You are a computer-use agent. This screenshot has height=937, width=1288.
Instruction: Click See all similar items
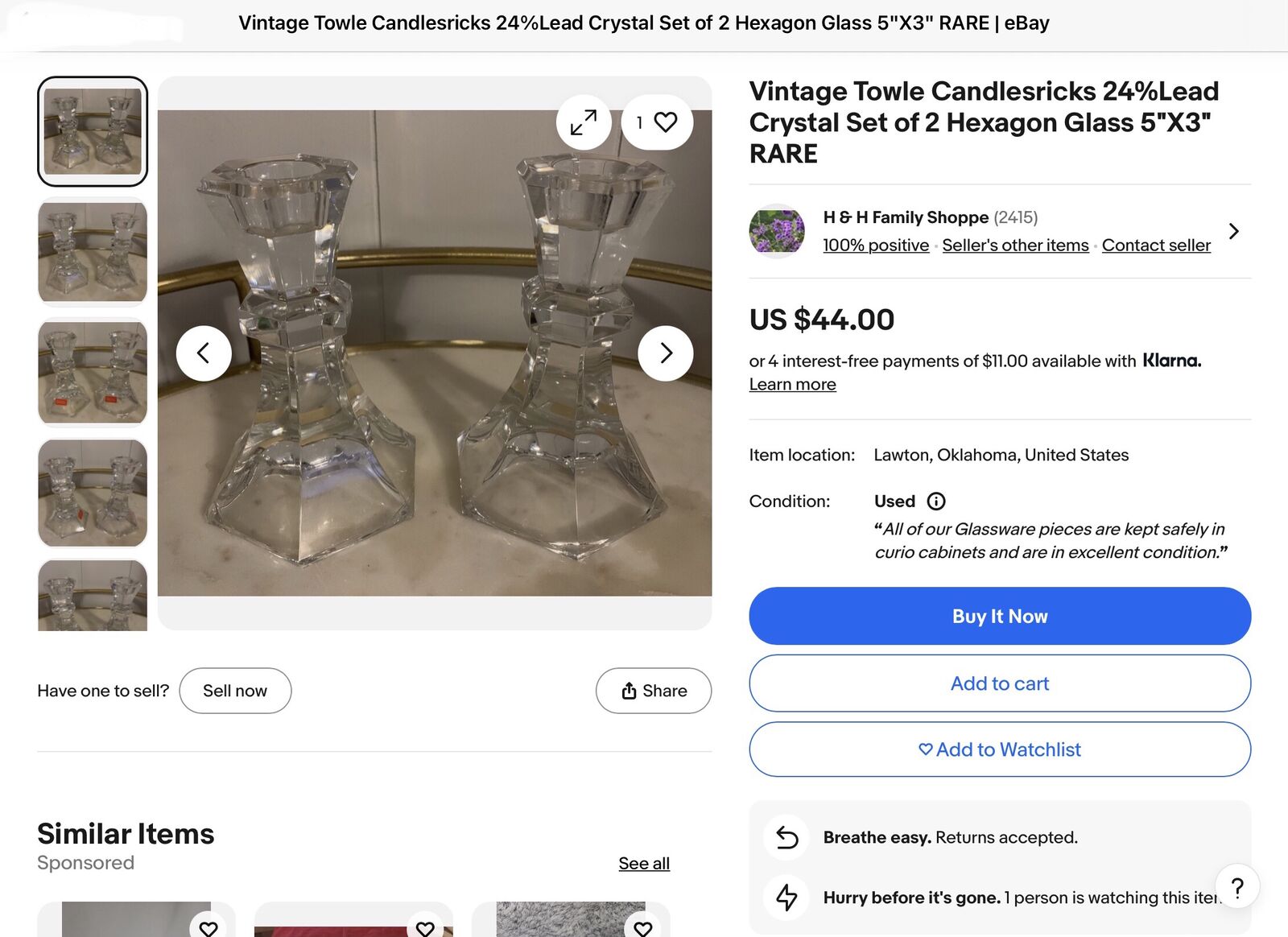pos(644,863)
